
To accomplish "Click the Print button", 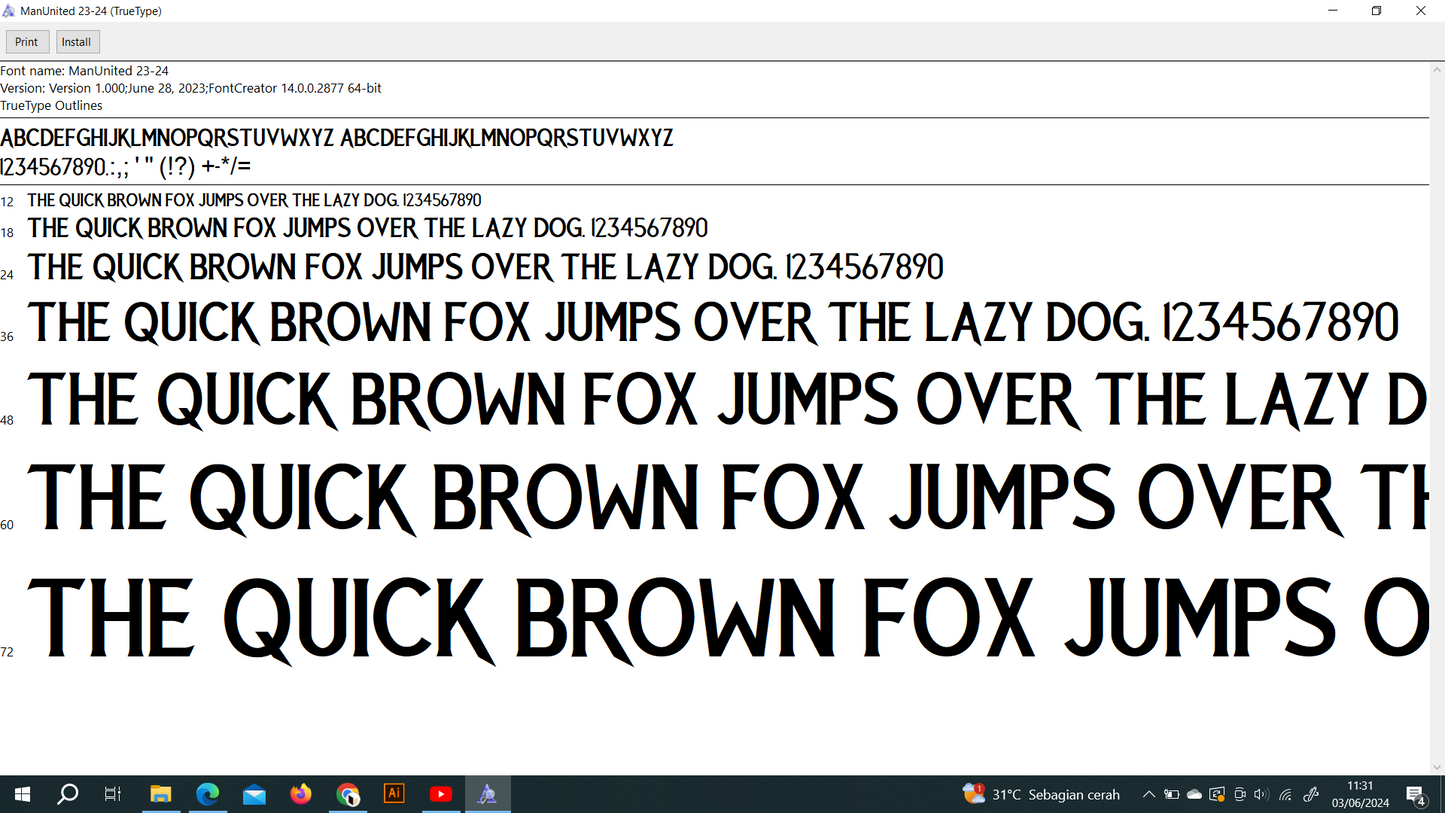I will pos(27,42).
